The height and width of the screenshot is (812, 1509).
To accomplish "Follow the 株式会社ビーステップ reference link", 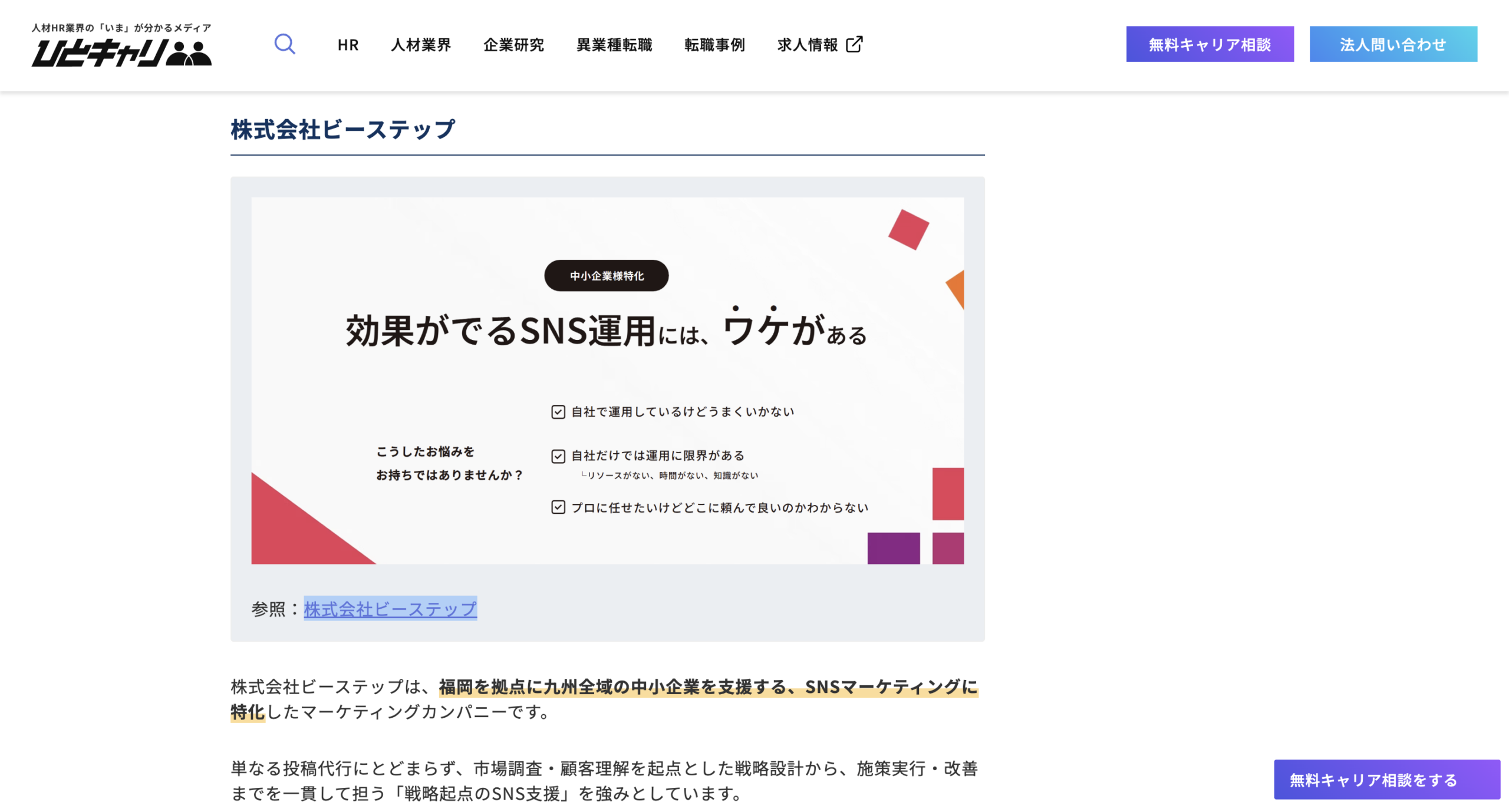I will [390, 608].
